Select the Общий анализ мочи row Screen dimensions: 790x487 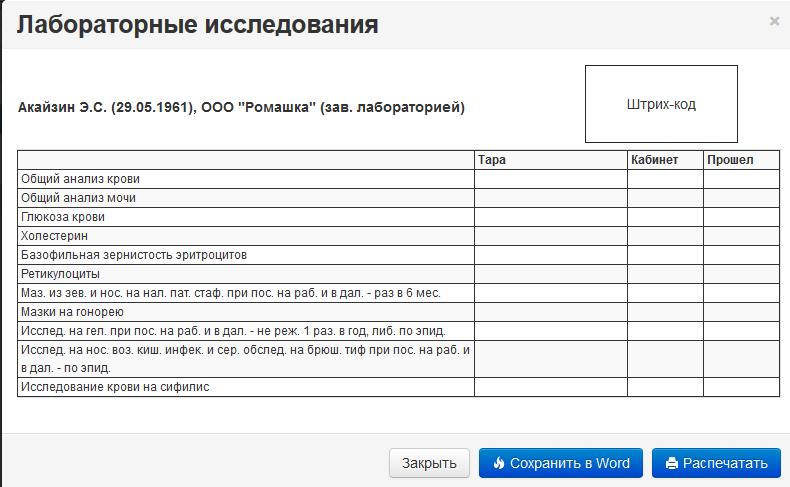399,198
